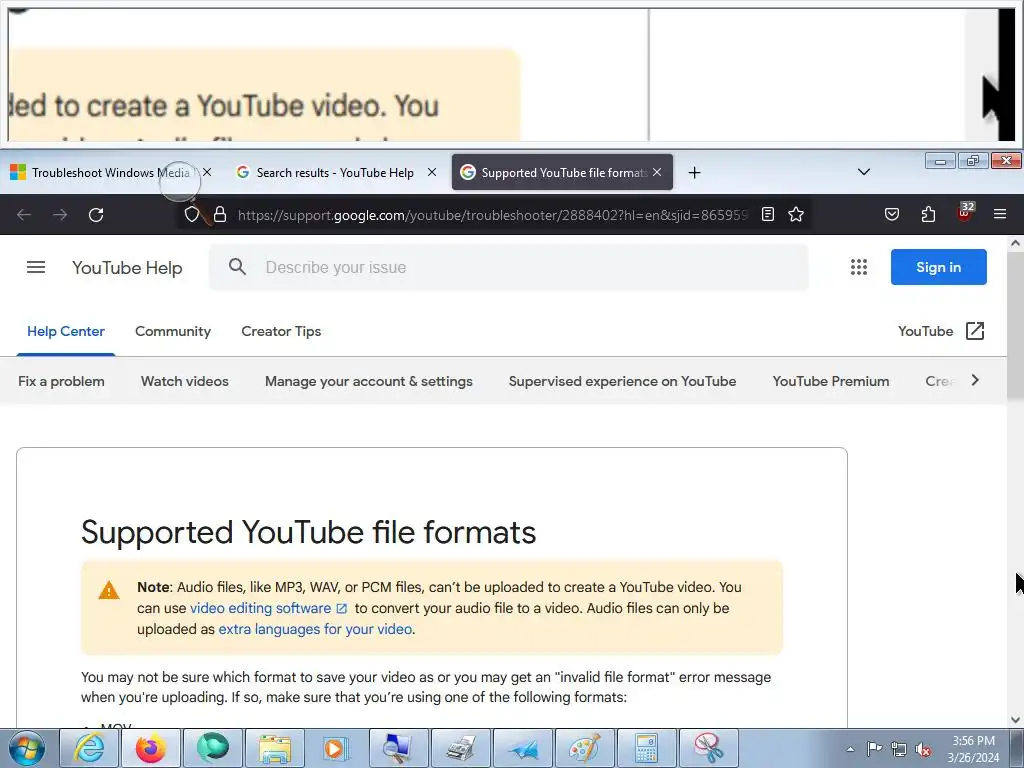Open paper plane app on taskbar
The image size is (1024, 768).
tap(522, 748)
